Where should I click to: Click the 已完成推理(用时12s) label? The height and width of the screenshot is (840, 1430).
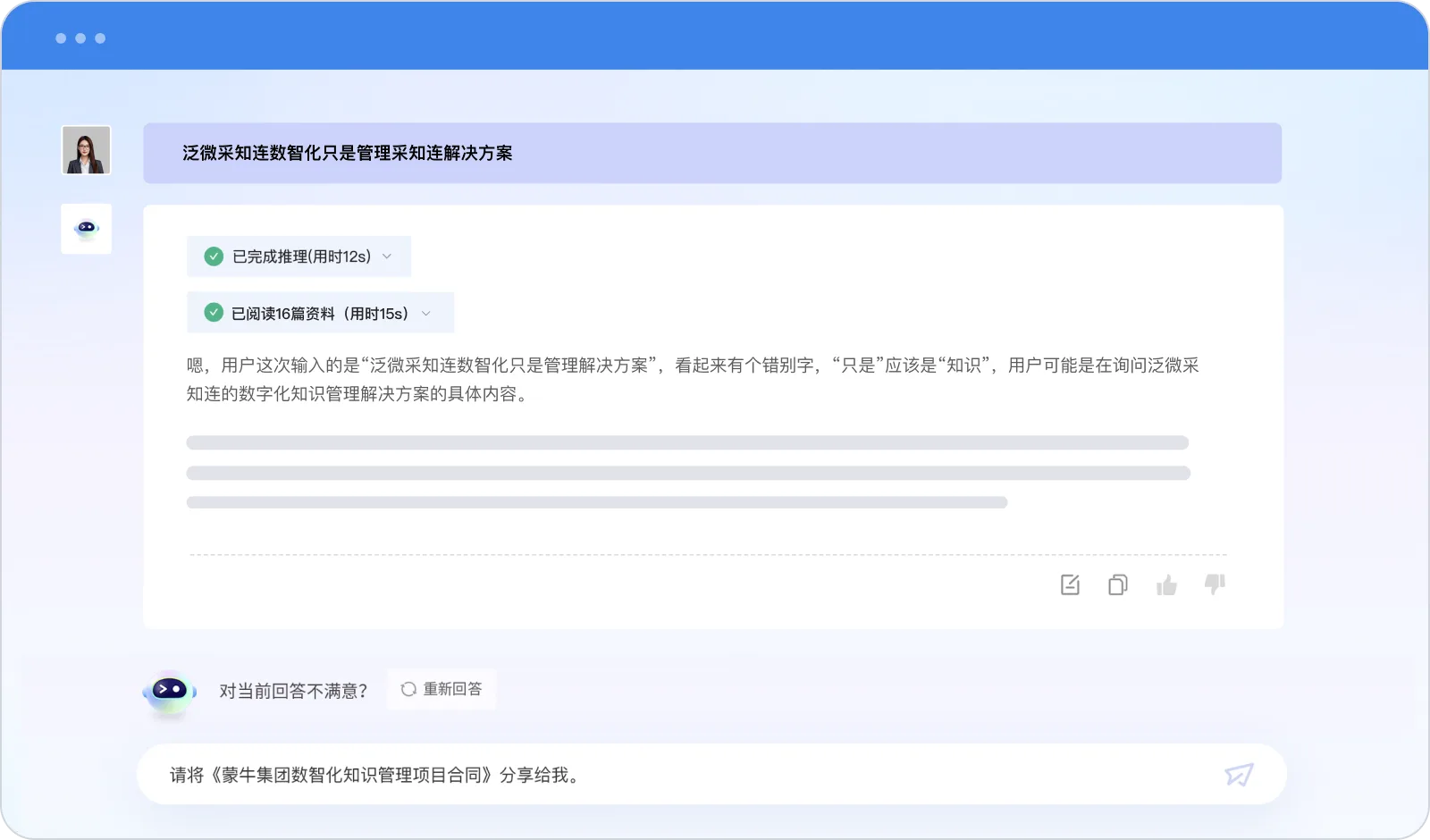(302, 256)
